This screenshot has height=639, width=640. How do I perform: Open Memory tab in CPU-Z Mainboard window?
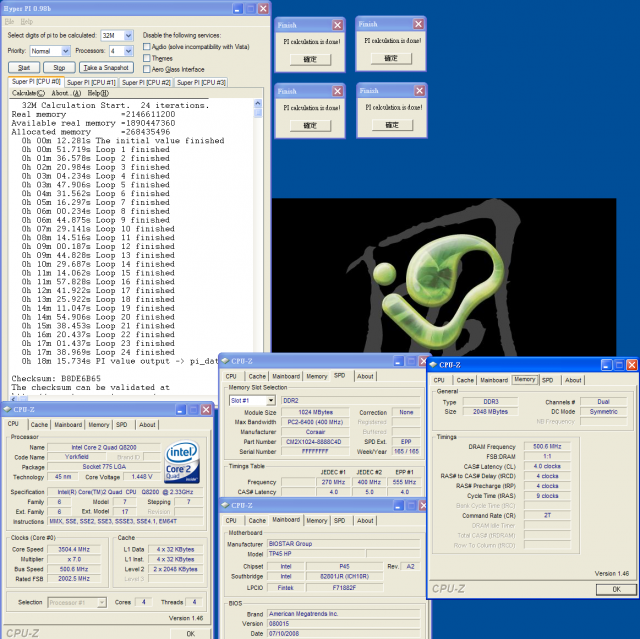coord(317,521)
